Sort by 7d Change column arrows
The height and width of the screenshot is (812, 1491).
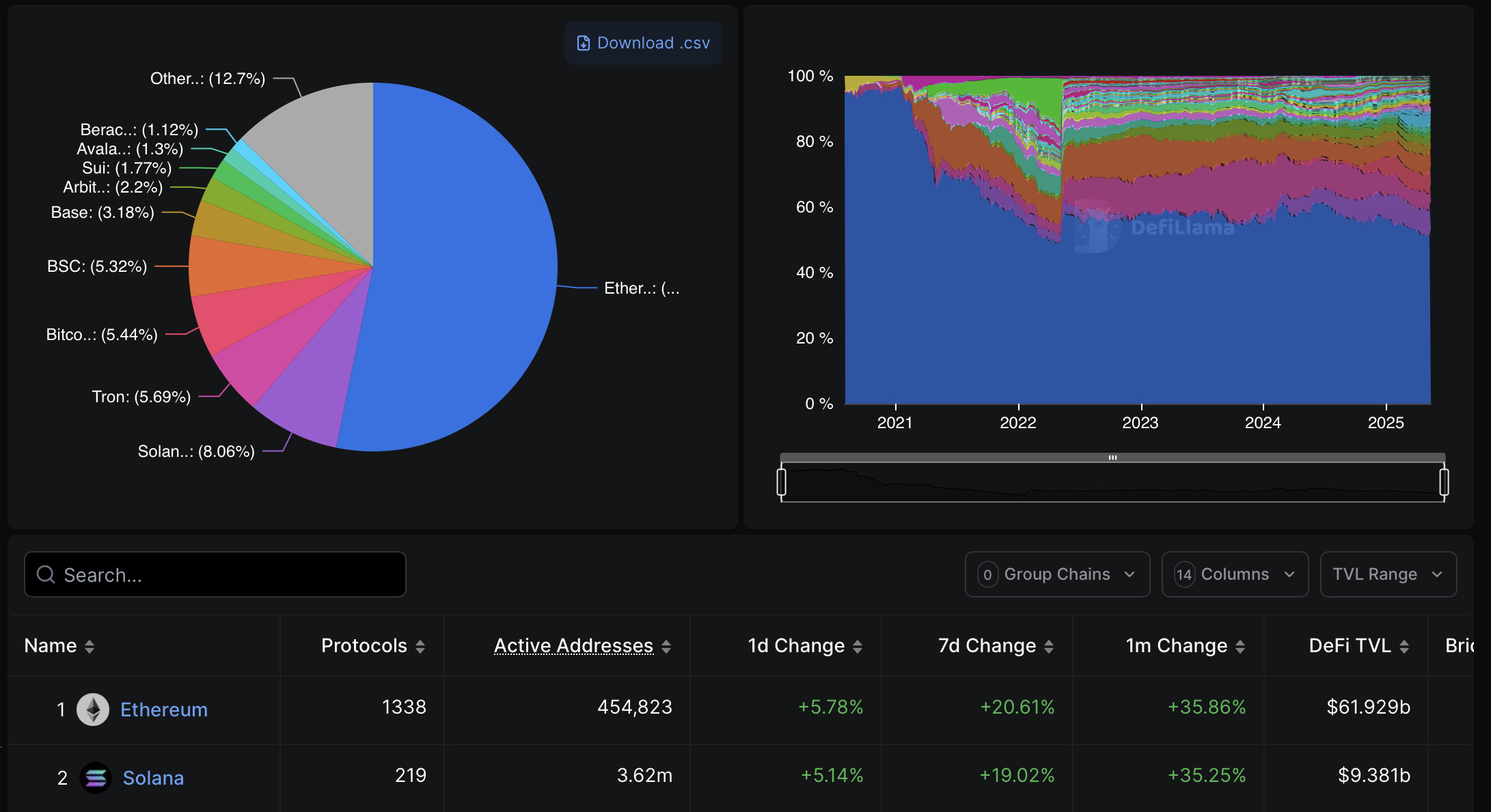coord(1049,647)
